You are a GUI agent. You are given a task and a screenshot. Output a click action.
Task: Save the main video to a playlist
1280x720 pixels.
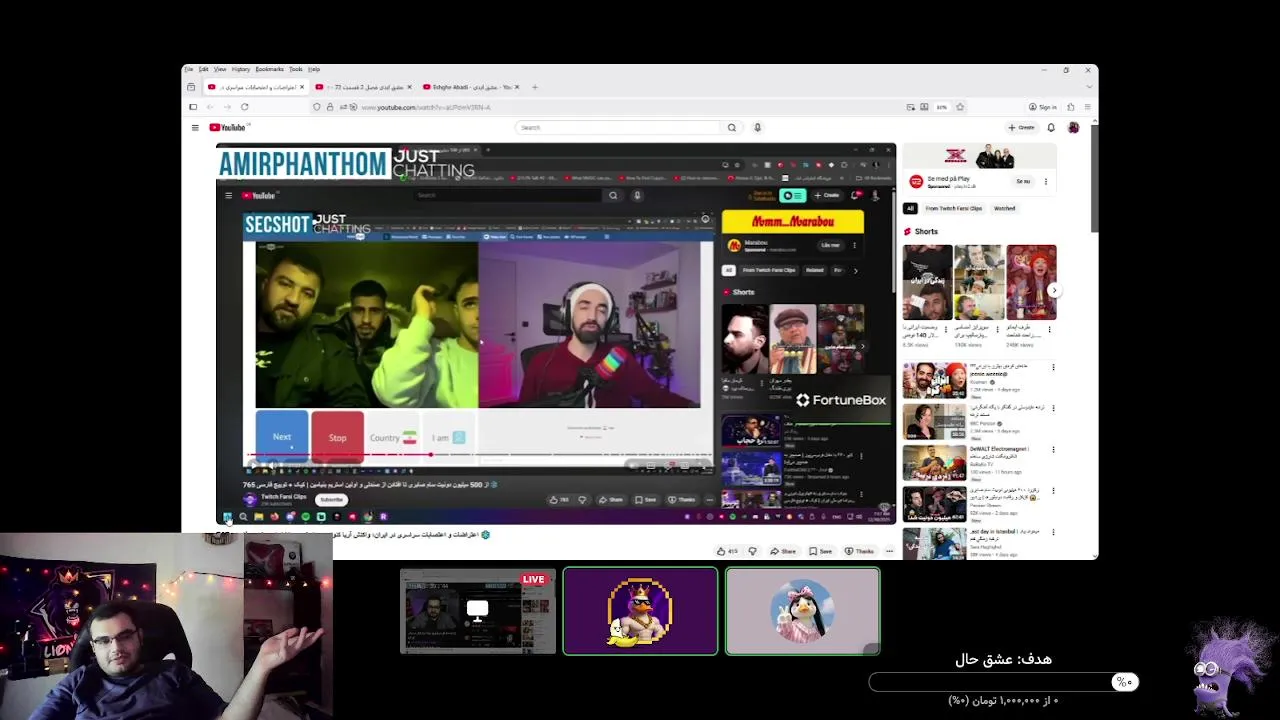click(821, 551)
